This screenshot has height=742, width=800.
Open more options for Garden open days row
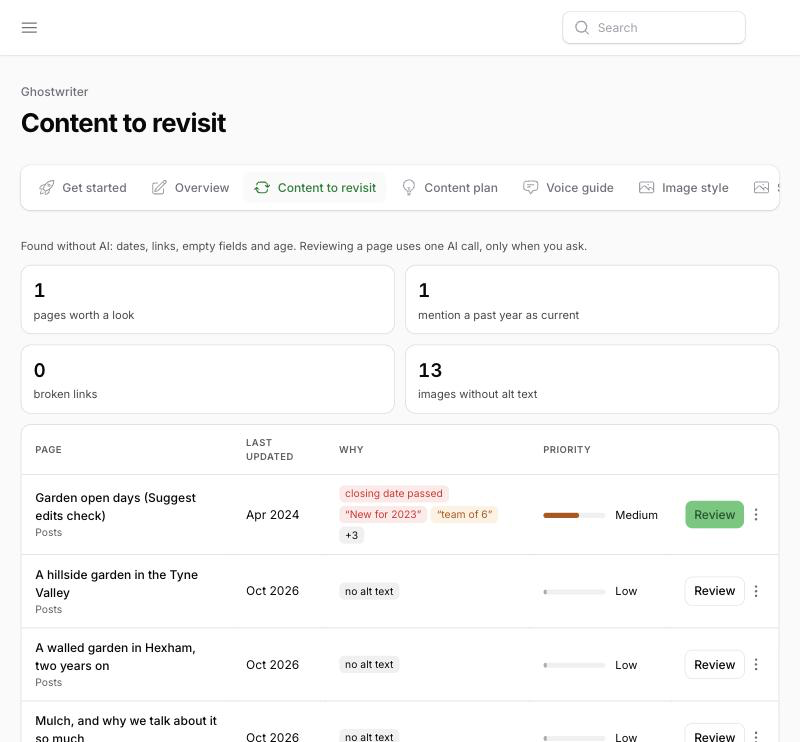(756, 514)
